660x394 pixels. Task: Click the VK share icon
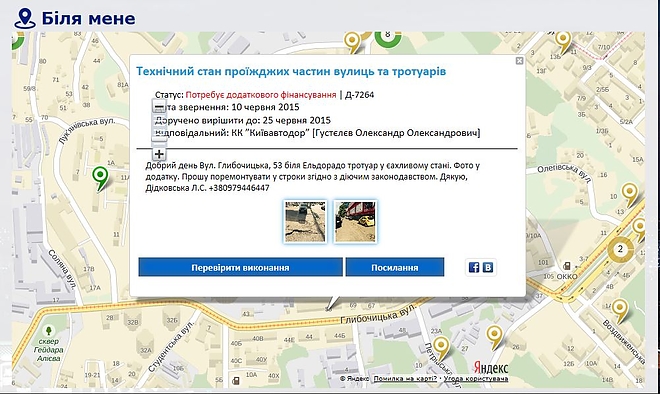point(488,267)
